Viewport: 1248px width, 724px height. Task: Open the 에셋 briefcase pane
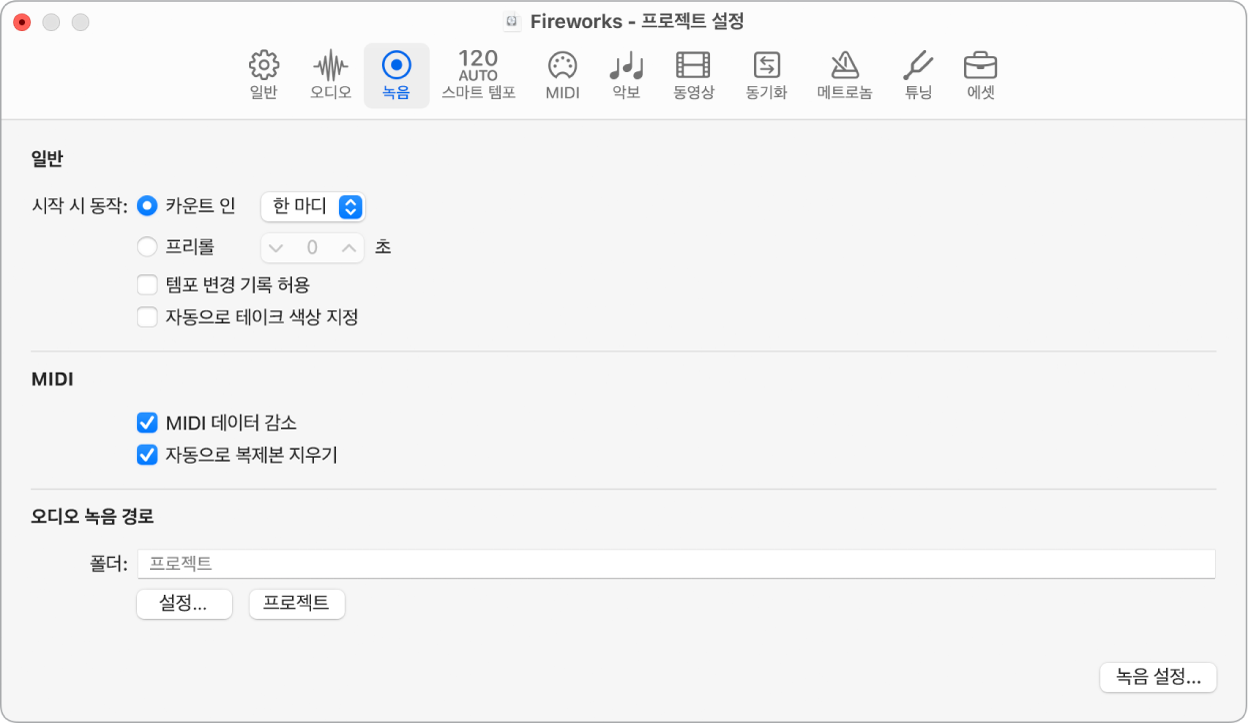coord(980,76)
